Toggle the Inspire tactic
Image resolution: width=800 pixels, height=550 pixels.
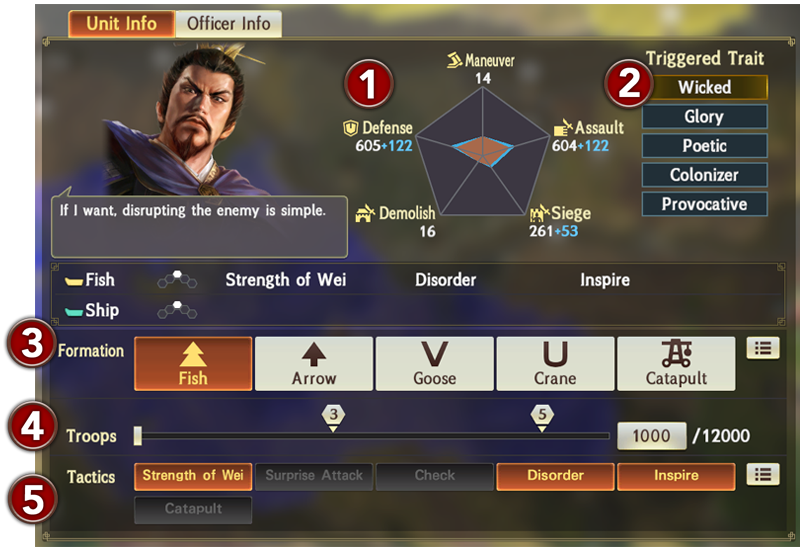(676, 476)
